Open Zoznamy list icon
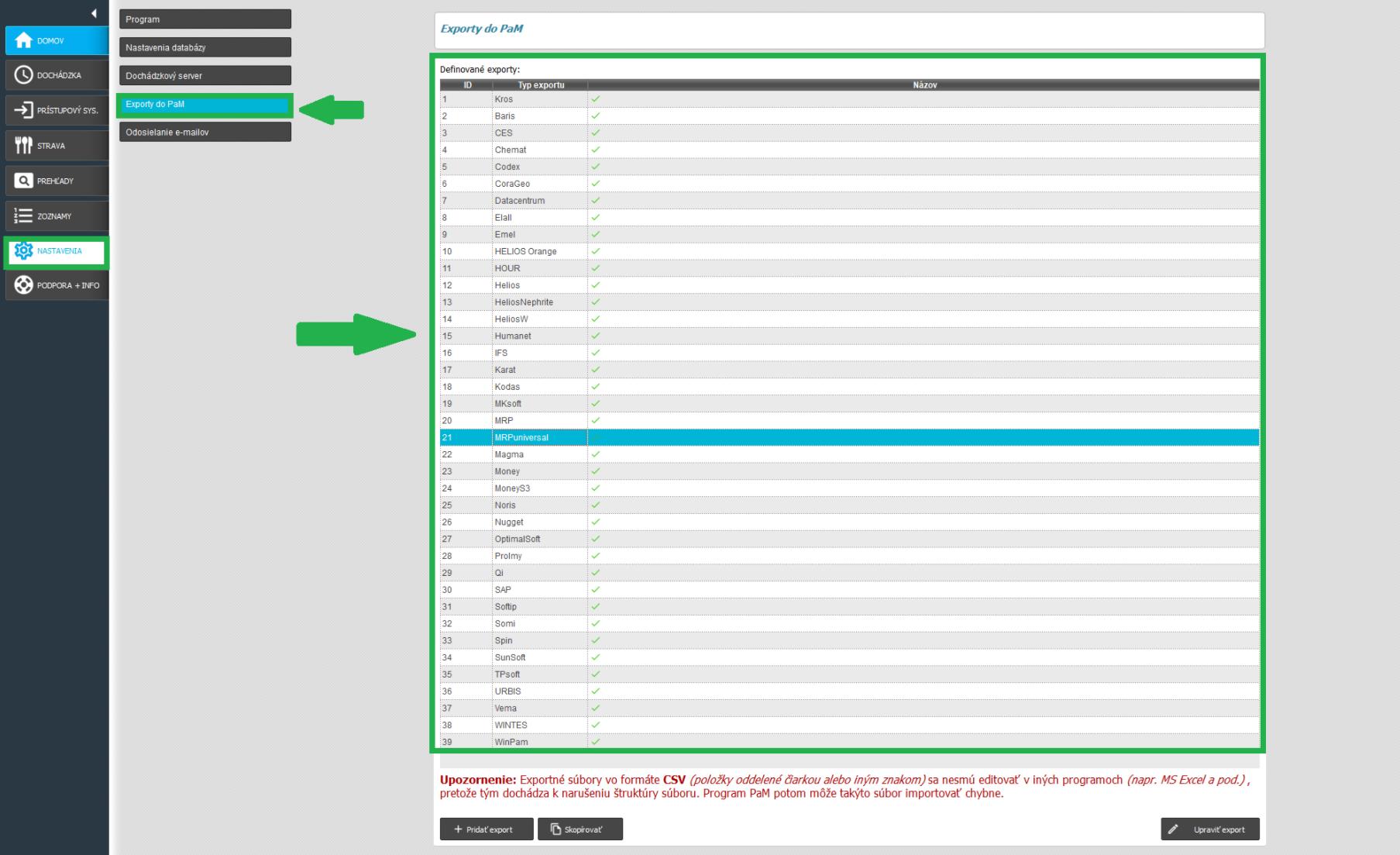The image size is (1400, 855). coord(24,216)
